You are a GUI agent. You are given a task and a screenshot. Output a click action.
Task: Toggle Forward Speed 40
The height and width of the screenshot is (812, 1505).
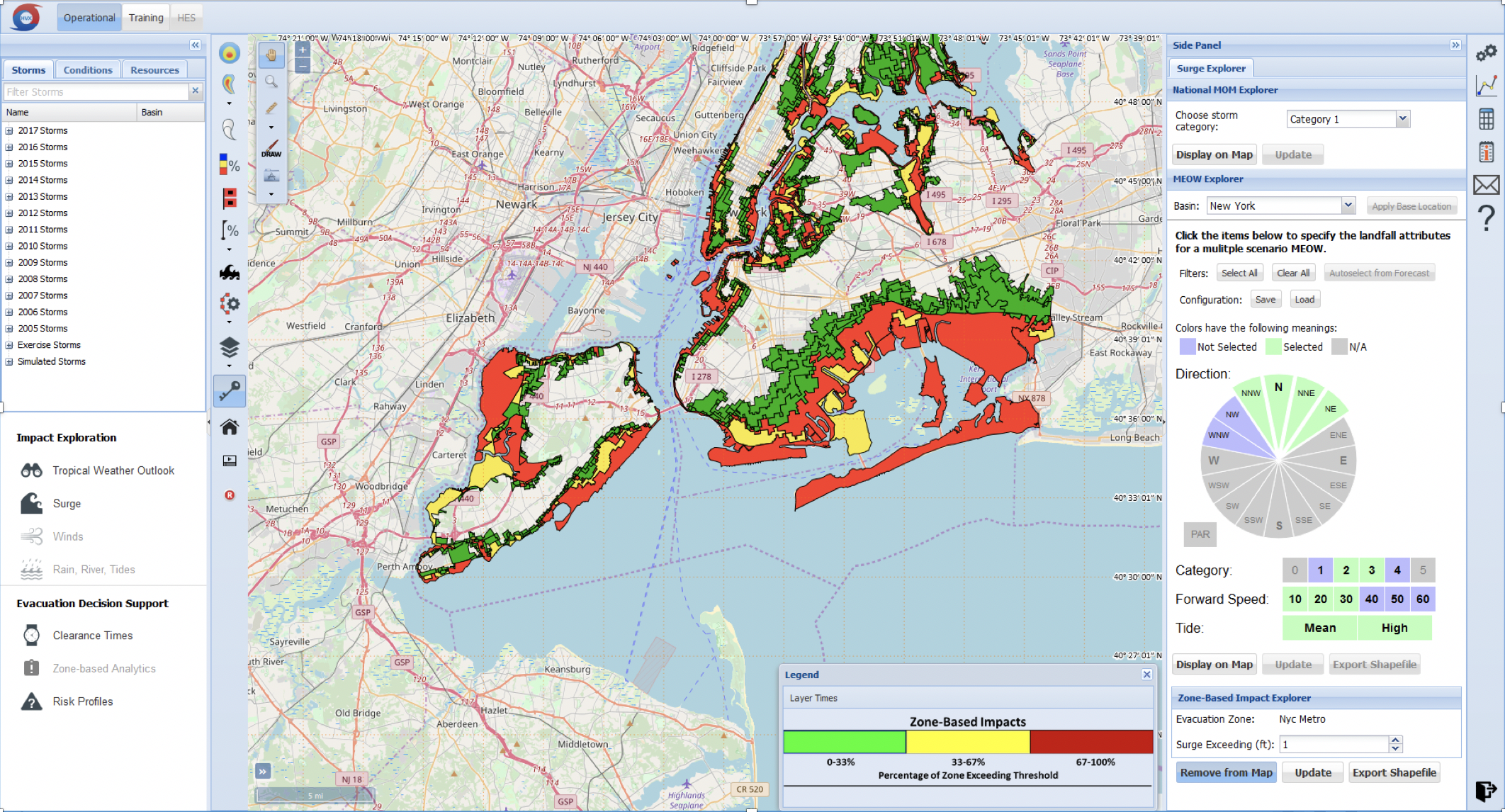(x=1371, y=599)
